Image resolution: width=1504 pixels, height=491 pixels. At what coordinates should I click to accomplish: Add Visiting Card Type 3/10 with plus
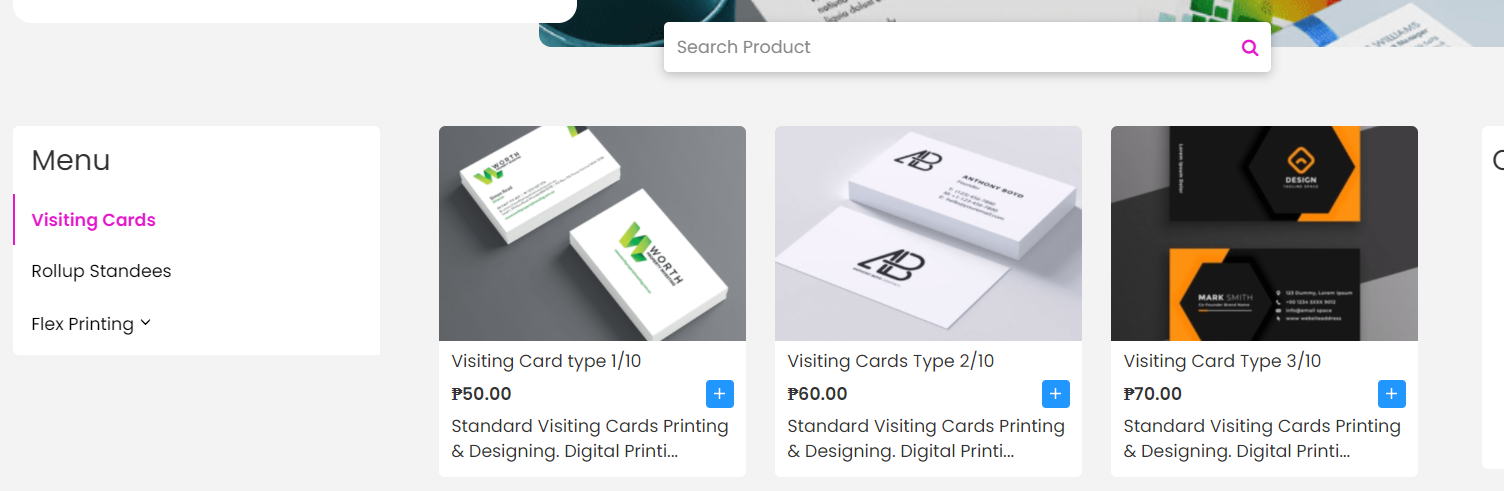pyautogui.click(x=1392, y=394)
